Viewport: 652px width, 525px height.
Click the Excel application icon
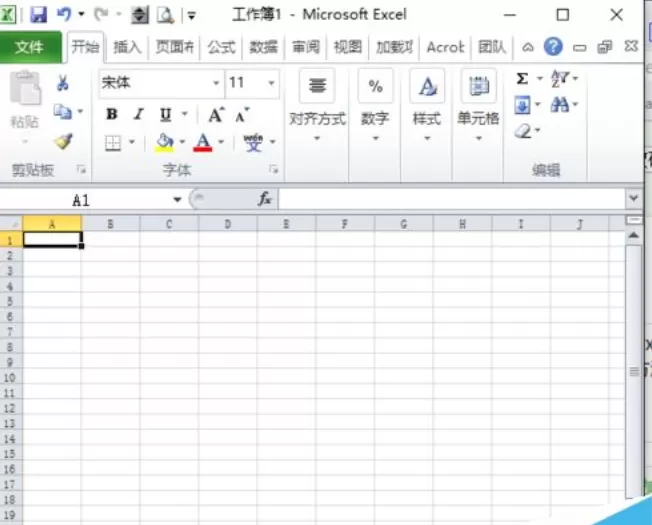[x=7, y=15]
